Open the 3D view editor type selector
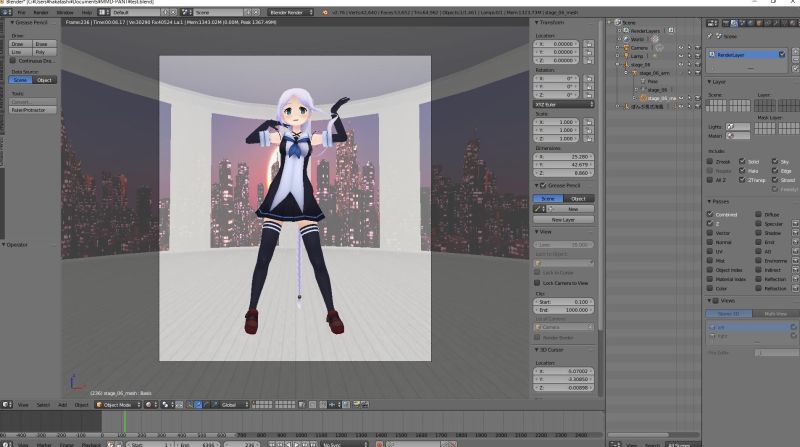The image size is (800, 447). click(7, 405)
